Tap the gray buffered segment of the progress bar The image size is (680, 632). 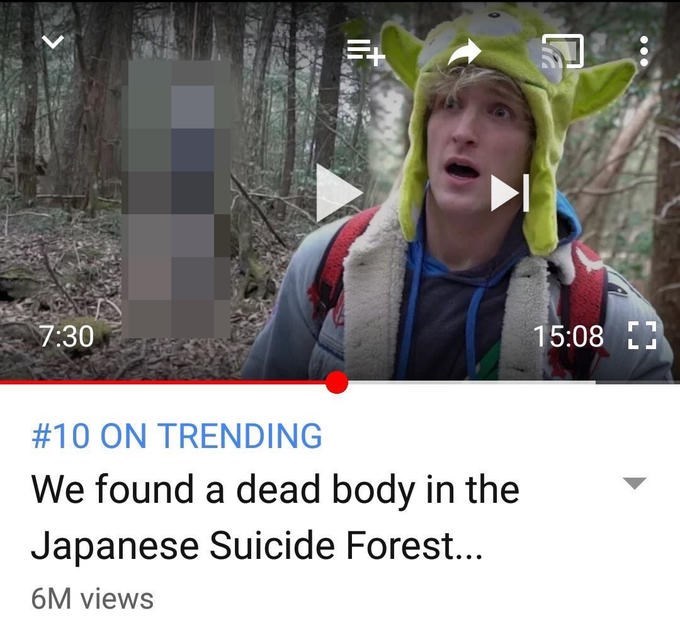coord(472,382)
